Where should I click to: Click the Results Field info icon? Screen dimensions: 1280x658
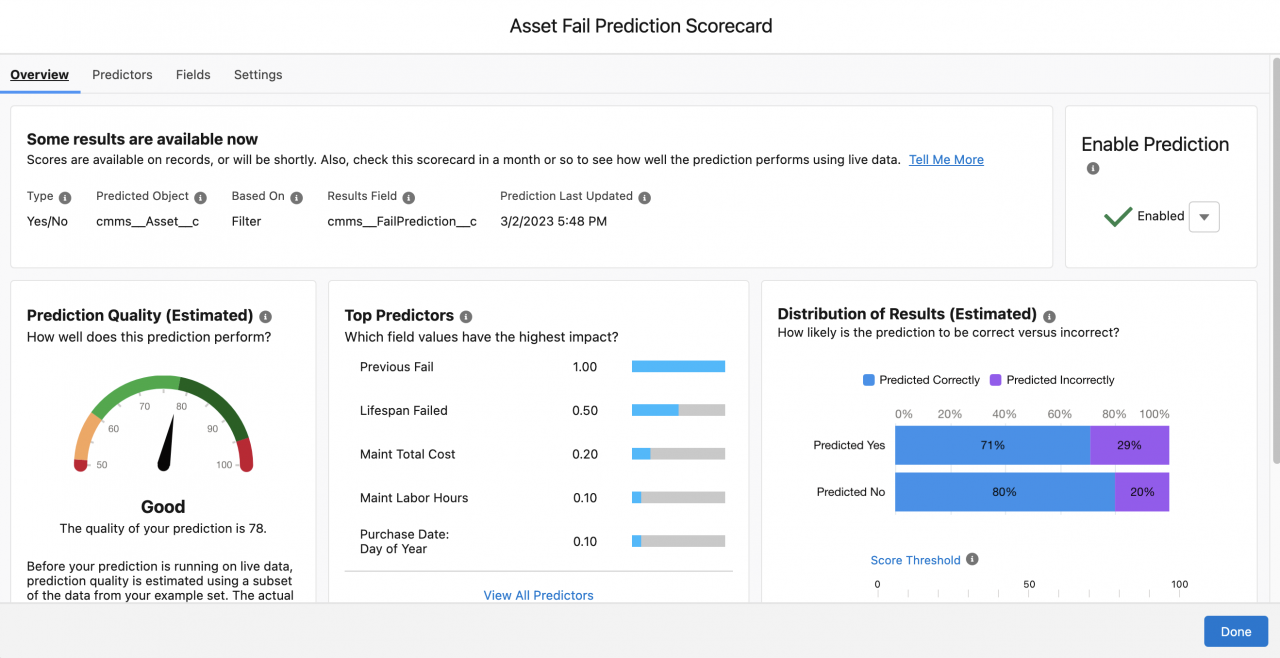tap(409, 198)
